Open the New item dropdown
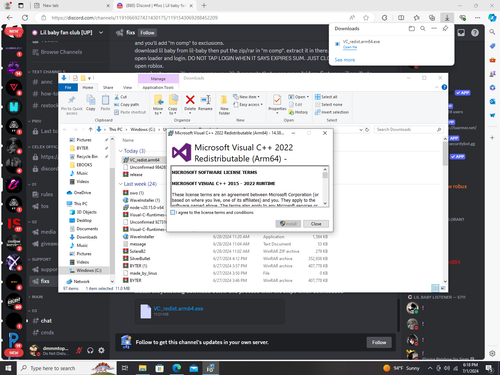This screenshot has width=500, height=375. point(246,97)
